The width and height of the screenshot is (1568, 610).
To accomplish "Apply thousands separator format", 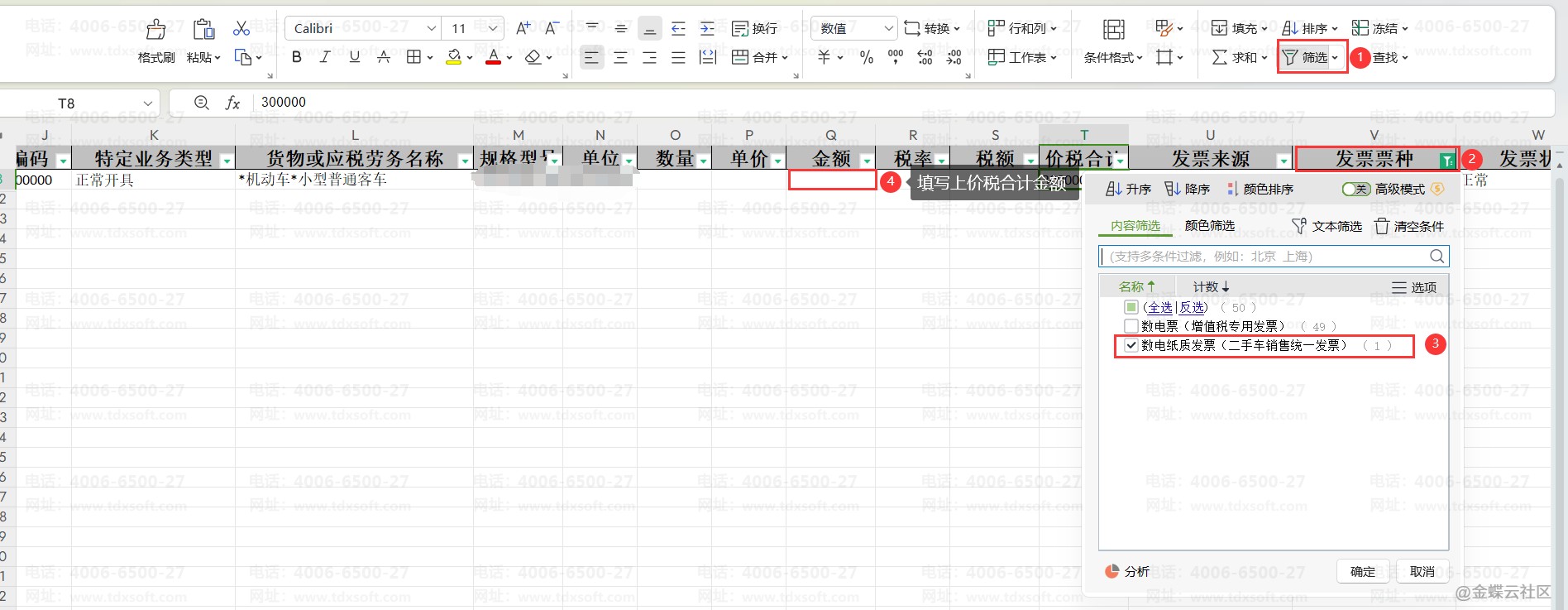I will point(896,57).
